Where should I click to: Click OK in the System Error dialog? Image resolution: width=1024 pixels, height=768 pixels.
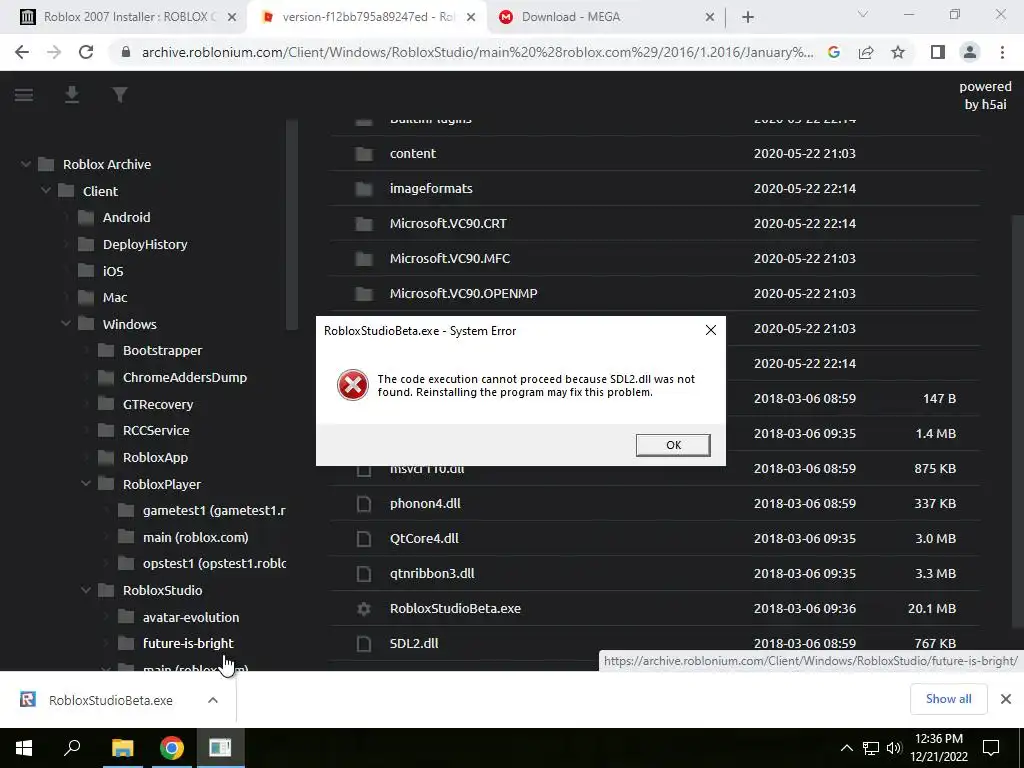click(673, 445)
